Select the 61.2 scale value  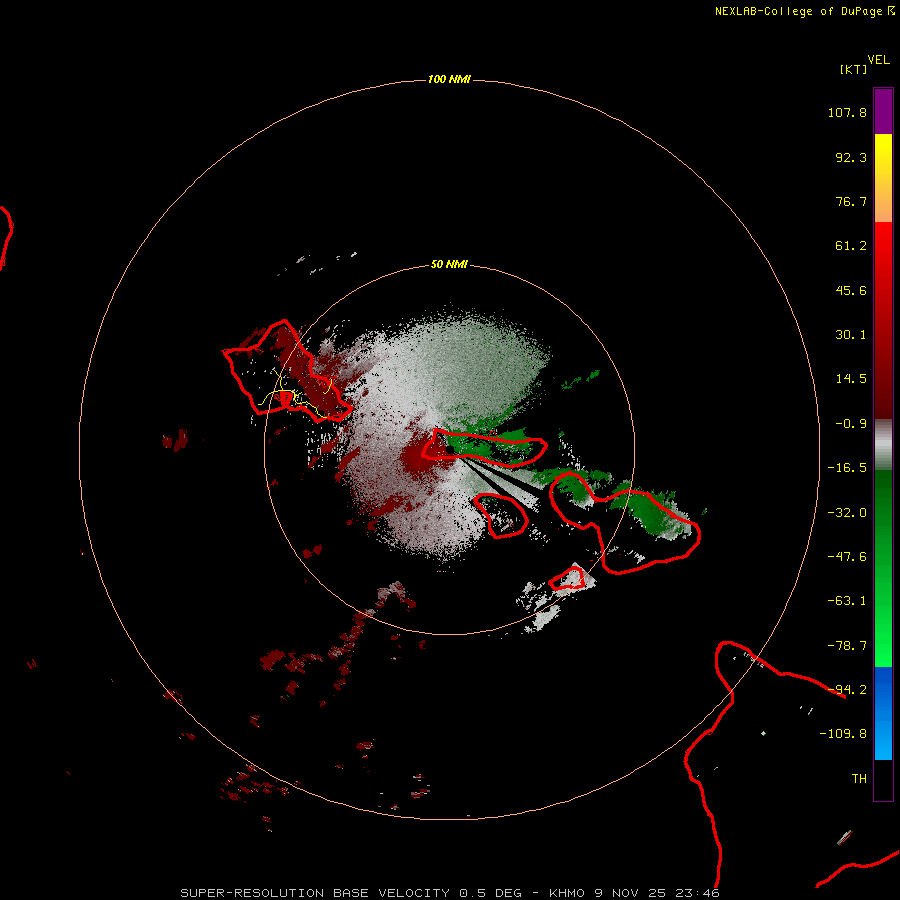tap(851, 246)
